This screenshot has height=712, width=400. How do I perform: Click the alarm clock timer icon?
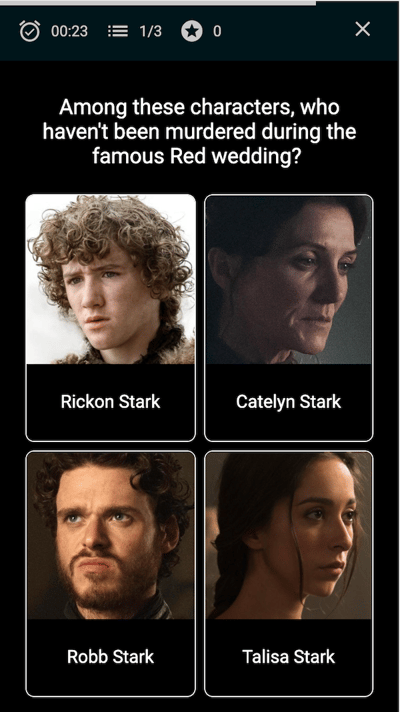tap(30, 31)
